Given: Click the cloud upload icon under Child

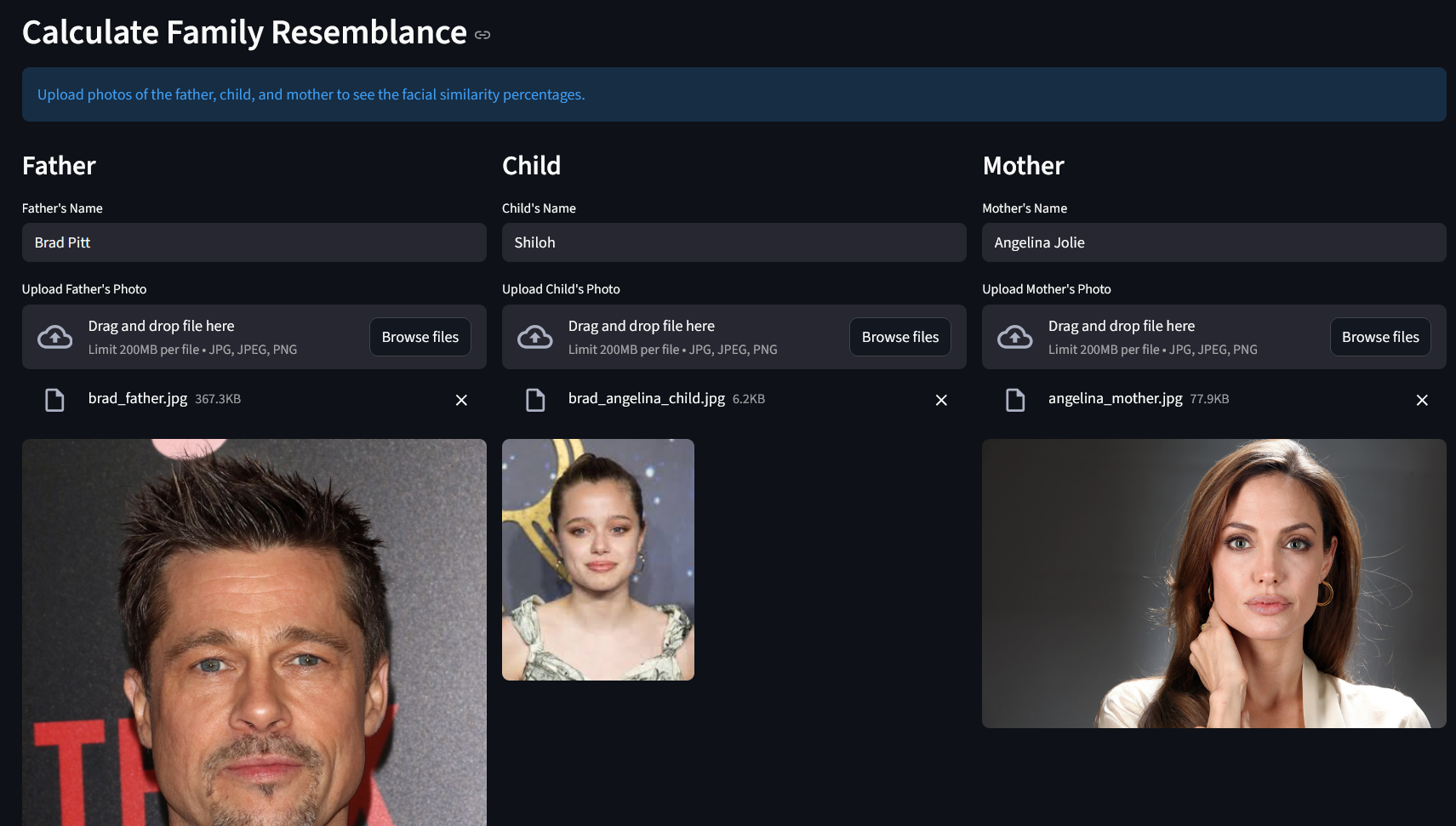Looking at the screenshot, I should 535,337.
